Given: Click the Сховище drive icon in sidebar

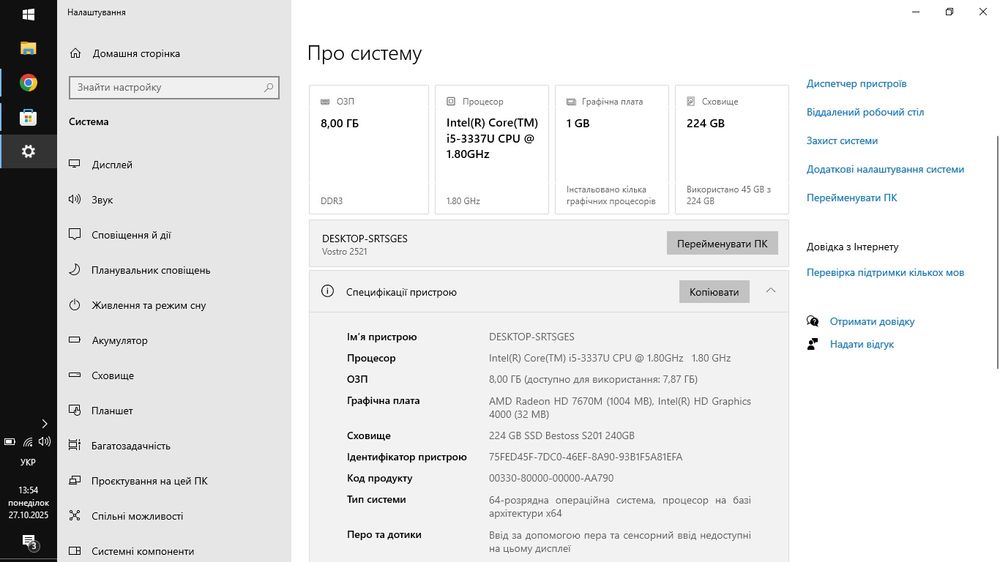Looking at the screenshot, I should (x=75, y=374).
